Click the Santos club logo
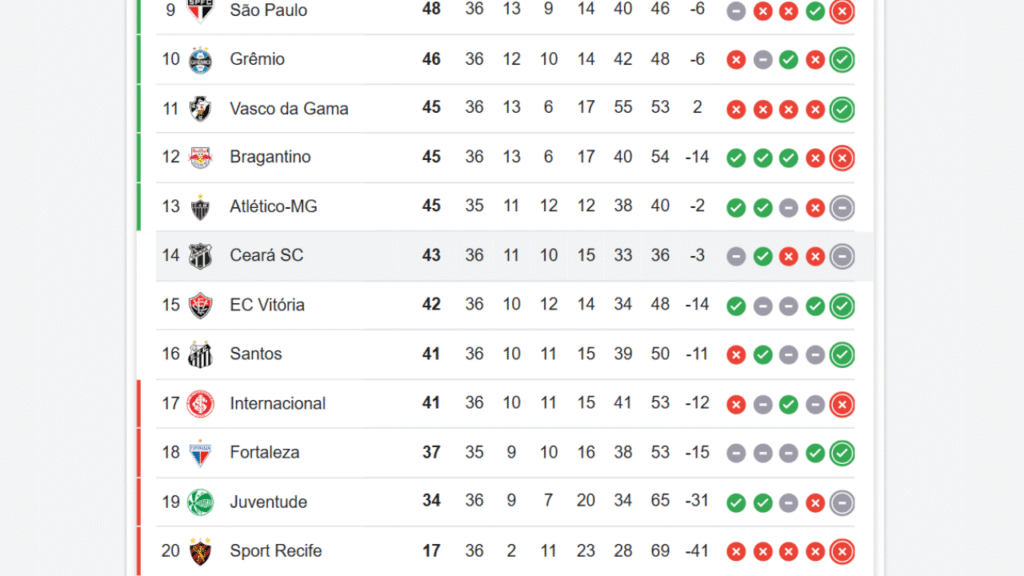This screenshot has width=1024, height=576. pyautogui.click(x=201, y=354)
